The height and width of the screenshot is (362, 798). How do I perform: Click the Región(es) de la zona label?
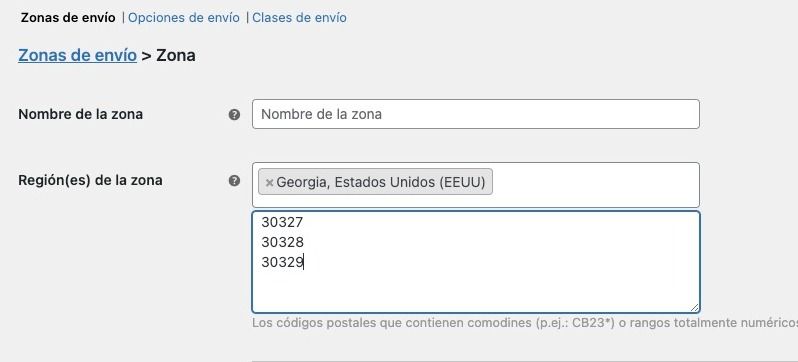coord(90,180)
